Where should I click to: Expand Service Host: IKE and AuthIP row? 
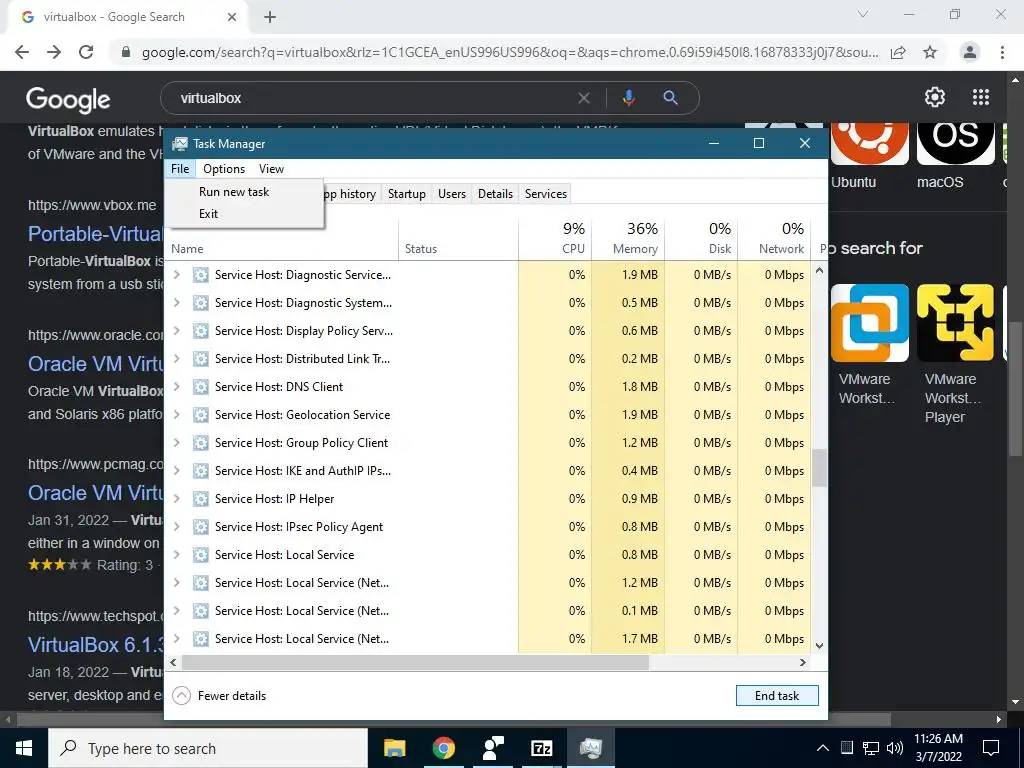(176, 471)
